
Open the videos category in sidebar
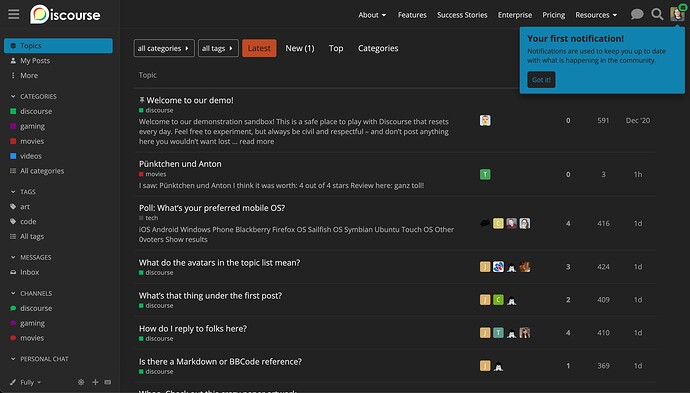tap(31, 156)
